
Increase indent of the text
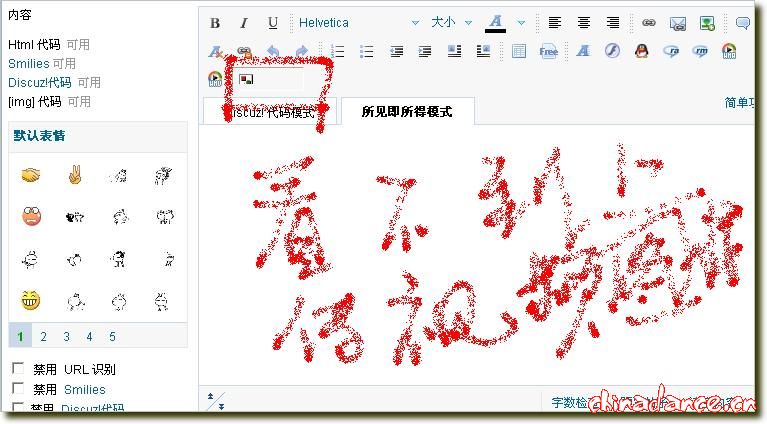(x=425, y=51)
